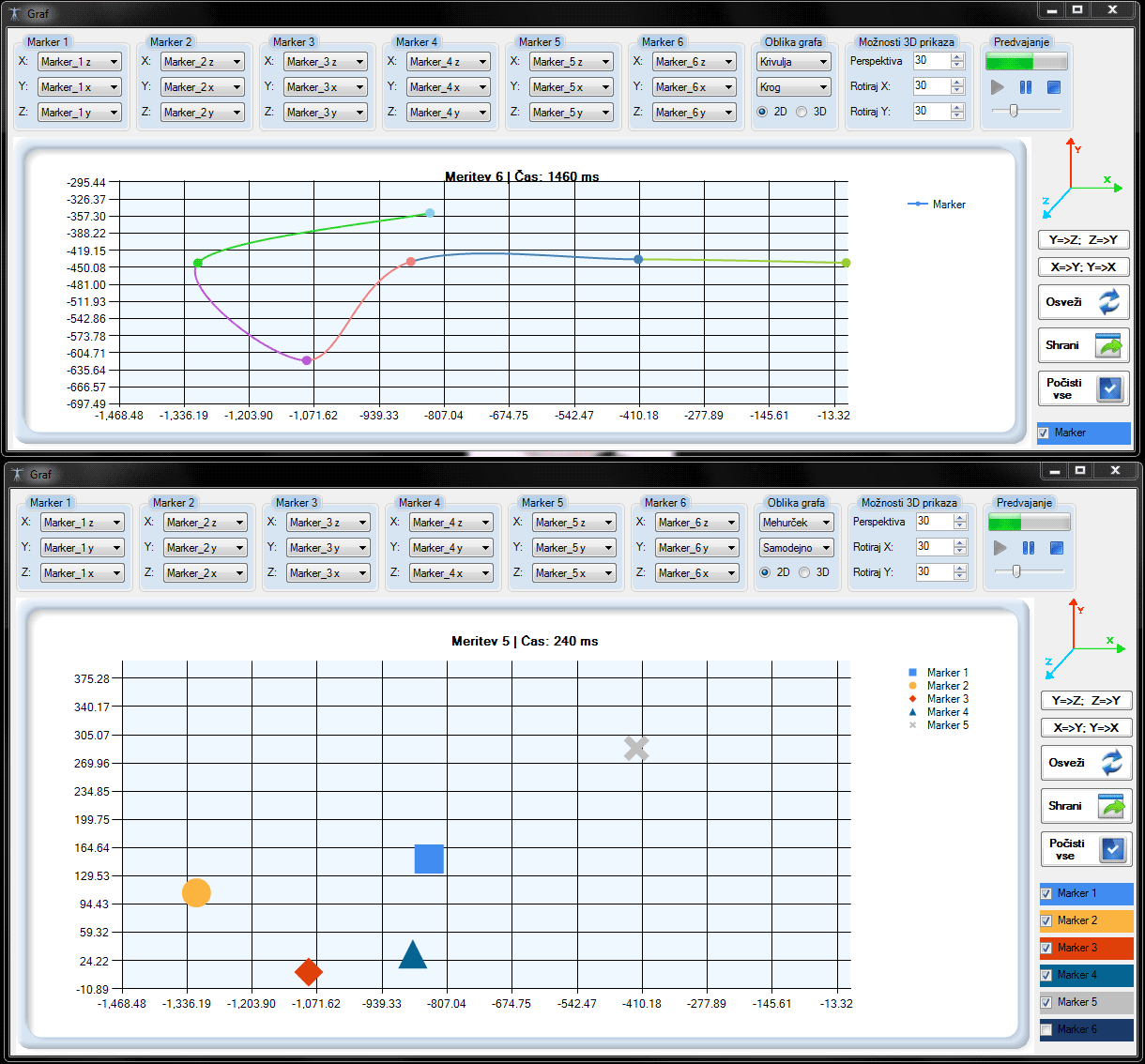Pause playback in the top window

1026,87
